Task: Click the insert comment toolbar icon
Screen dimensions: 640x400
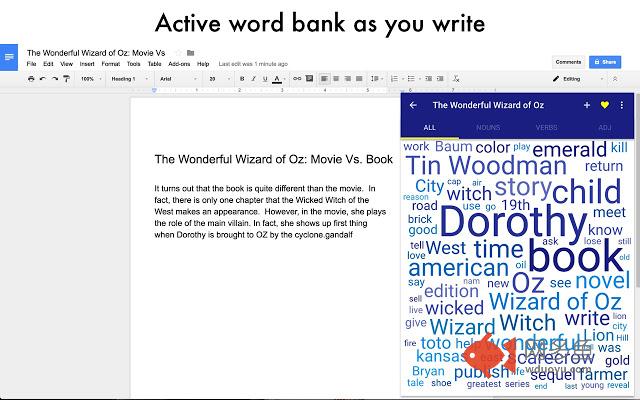Action: pyautogui.click(x=309, y=78)
